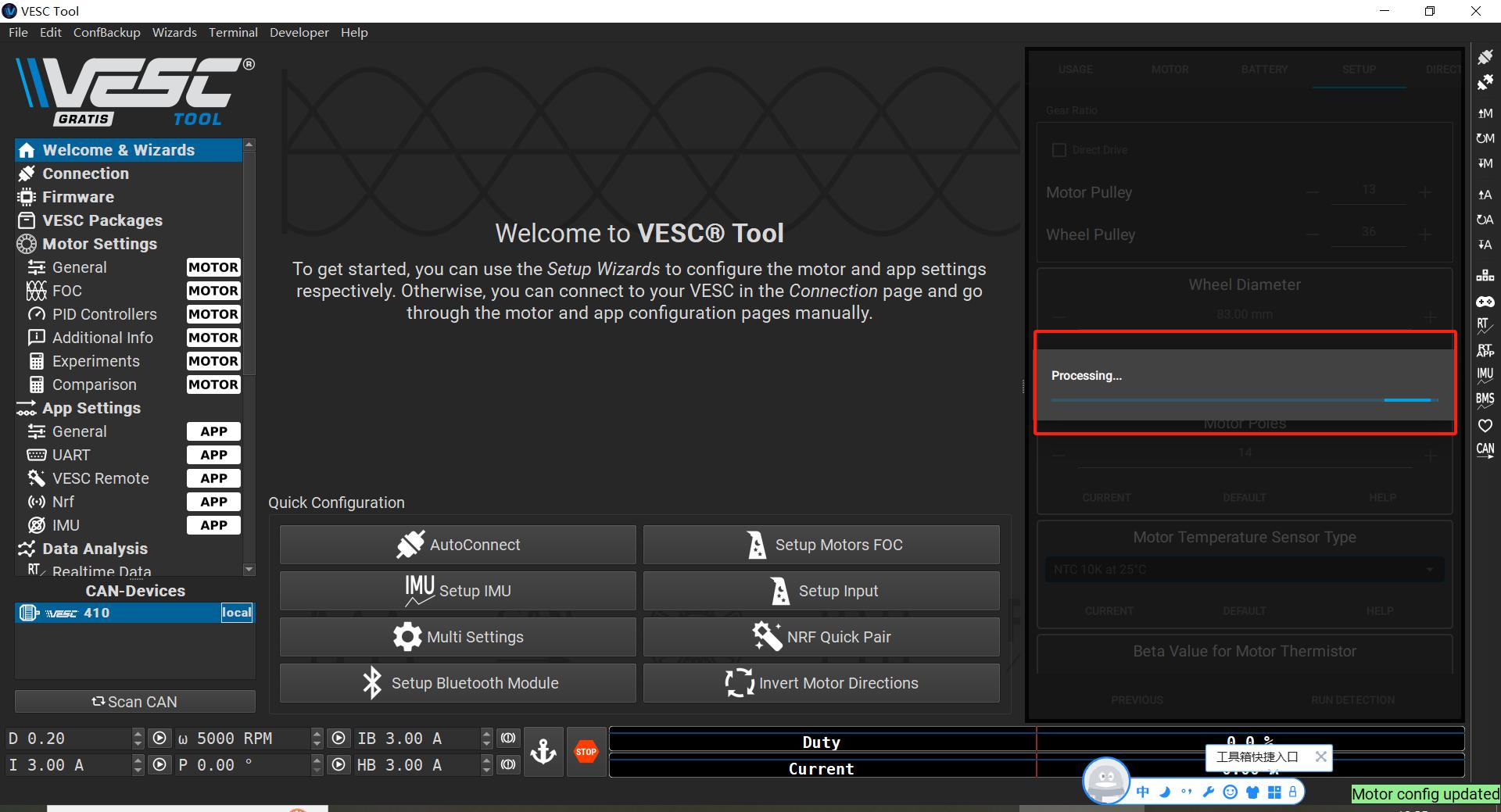Click Invert Motor Directions button
1501x812 pixels.
[x=822, y=683]
